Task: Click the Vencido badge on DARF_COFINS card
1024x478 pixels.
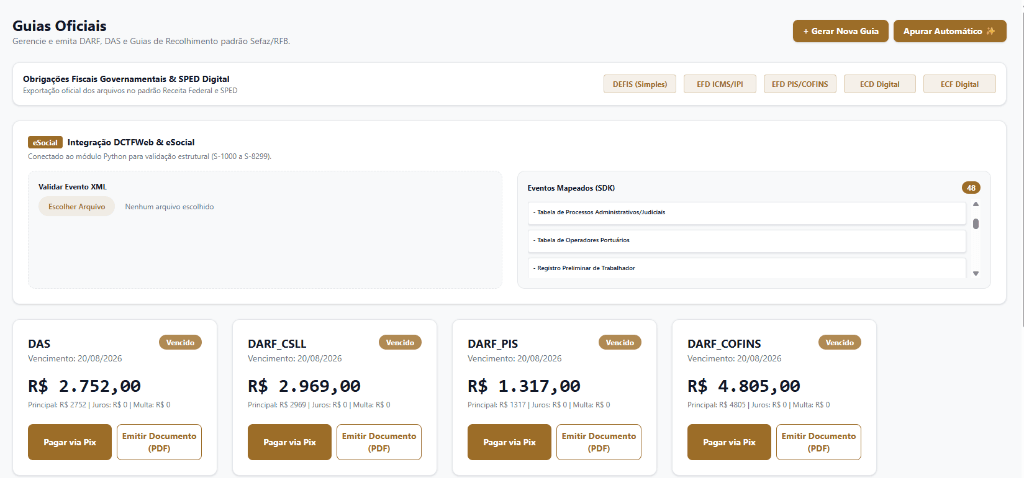Action: click(x=840, y=342)
